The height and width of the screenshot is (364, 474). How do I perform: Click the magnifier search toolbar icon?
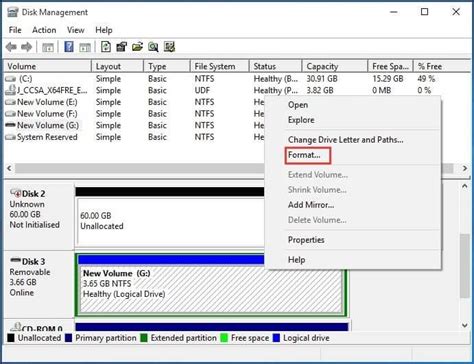pos(153,47)
